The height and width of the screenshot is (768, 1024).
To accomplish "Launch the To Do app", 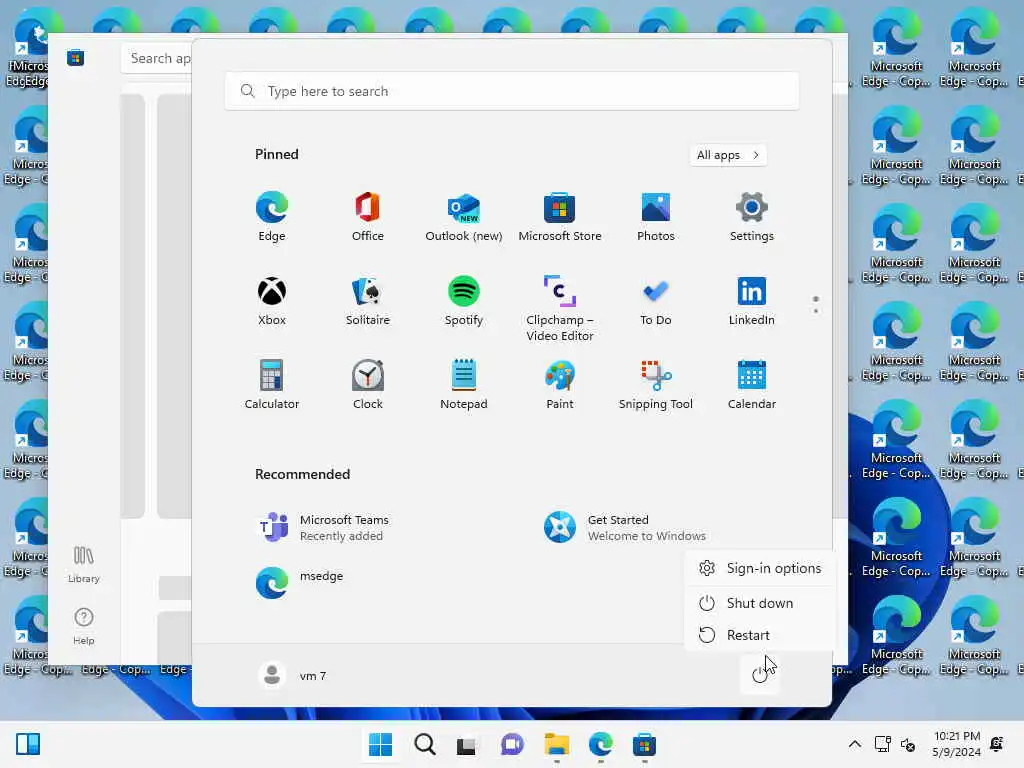I will [656, 301].
